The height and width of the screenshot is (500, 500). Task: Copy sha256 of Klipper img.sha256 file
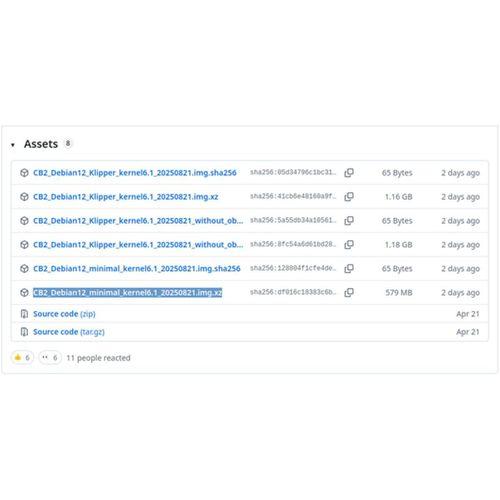[x=349, y=173]
